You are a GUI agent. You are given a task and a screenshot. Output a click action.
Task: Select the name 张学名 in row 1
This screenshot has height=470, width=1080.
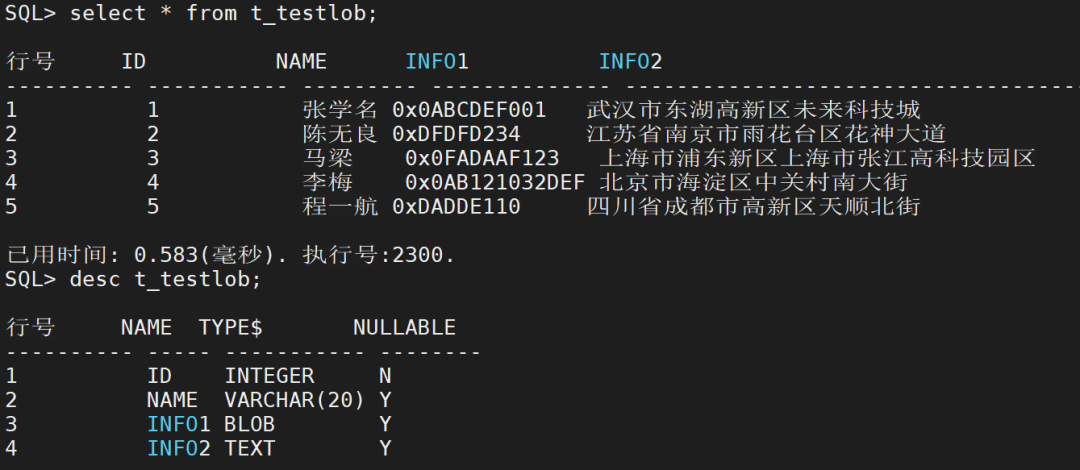340,109
